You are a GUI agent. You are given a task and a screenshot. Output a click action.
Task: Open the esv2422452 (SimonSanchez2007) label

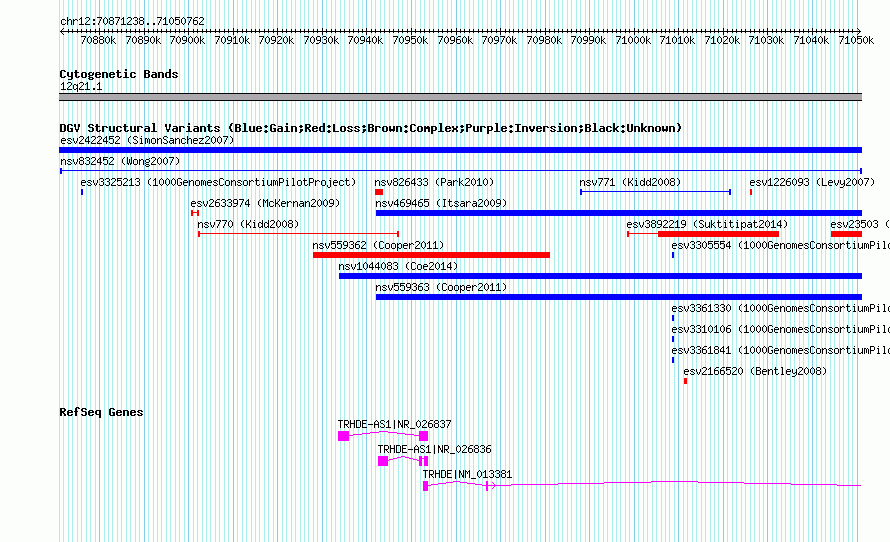[x=147, y=140]
